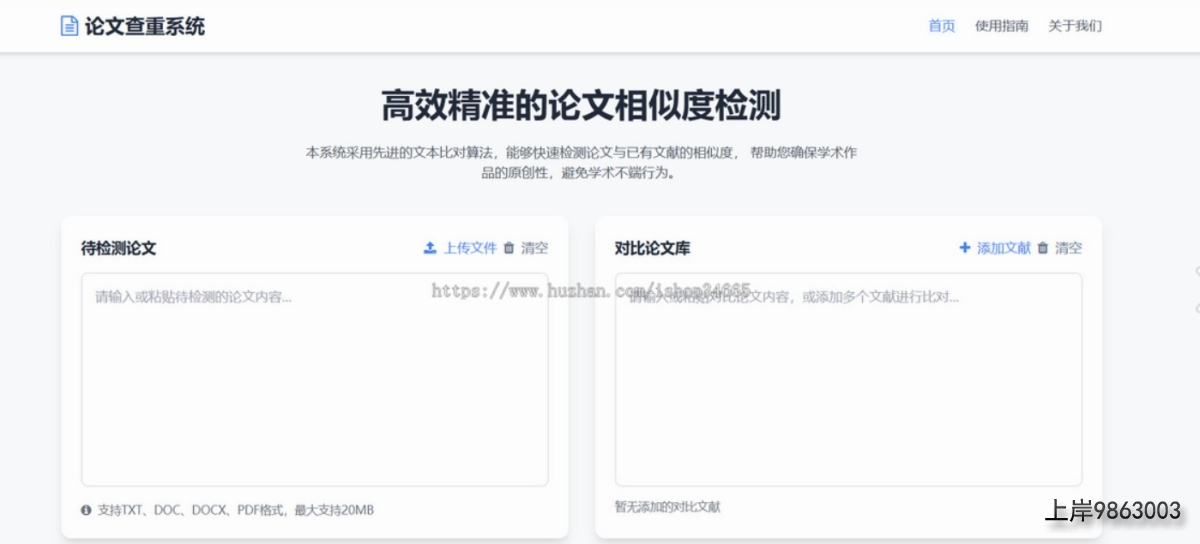Click trash icon in 待检测论文 panel
This screenshot has width=1200, height=544.
click(x=509, y=248)
